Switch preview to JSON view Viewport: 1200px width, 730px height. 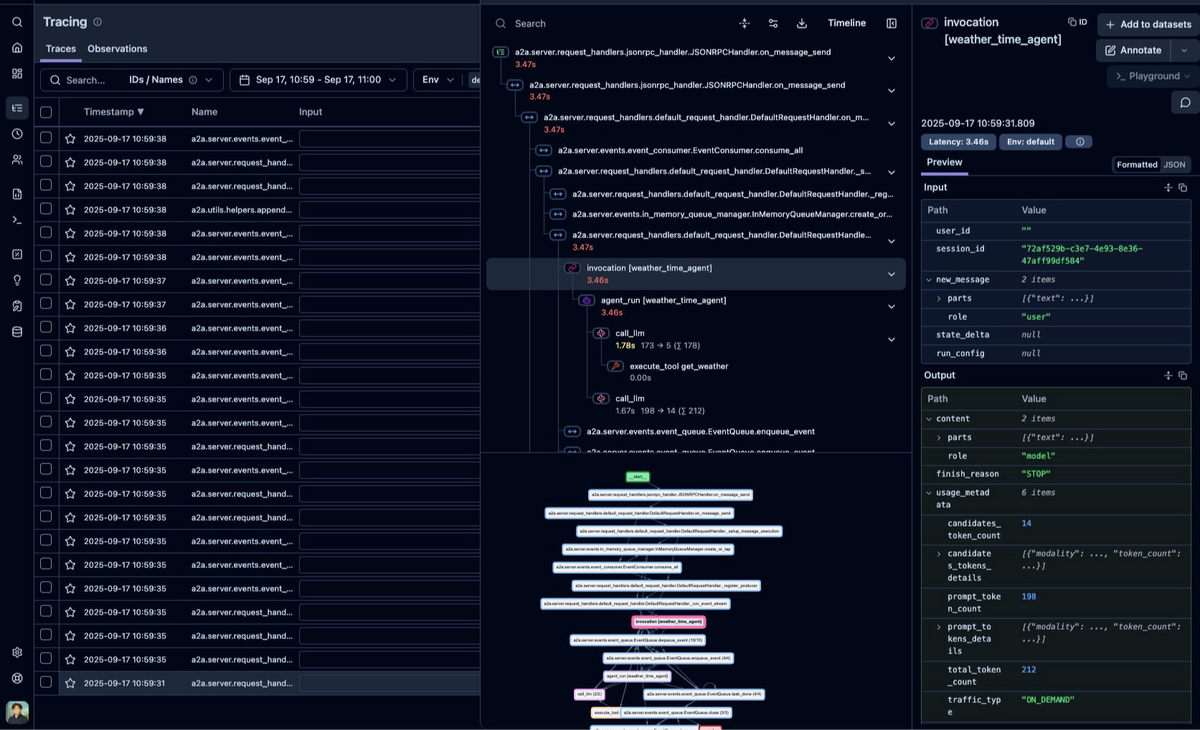coord(1174,165)
